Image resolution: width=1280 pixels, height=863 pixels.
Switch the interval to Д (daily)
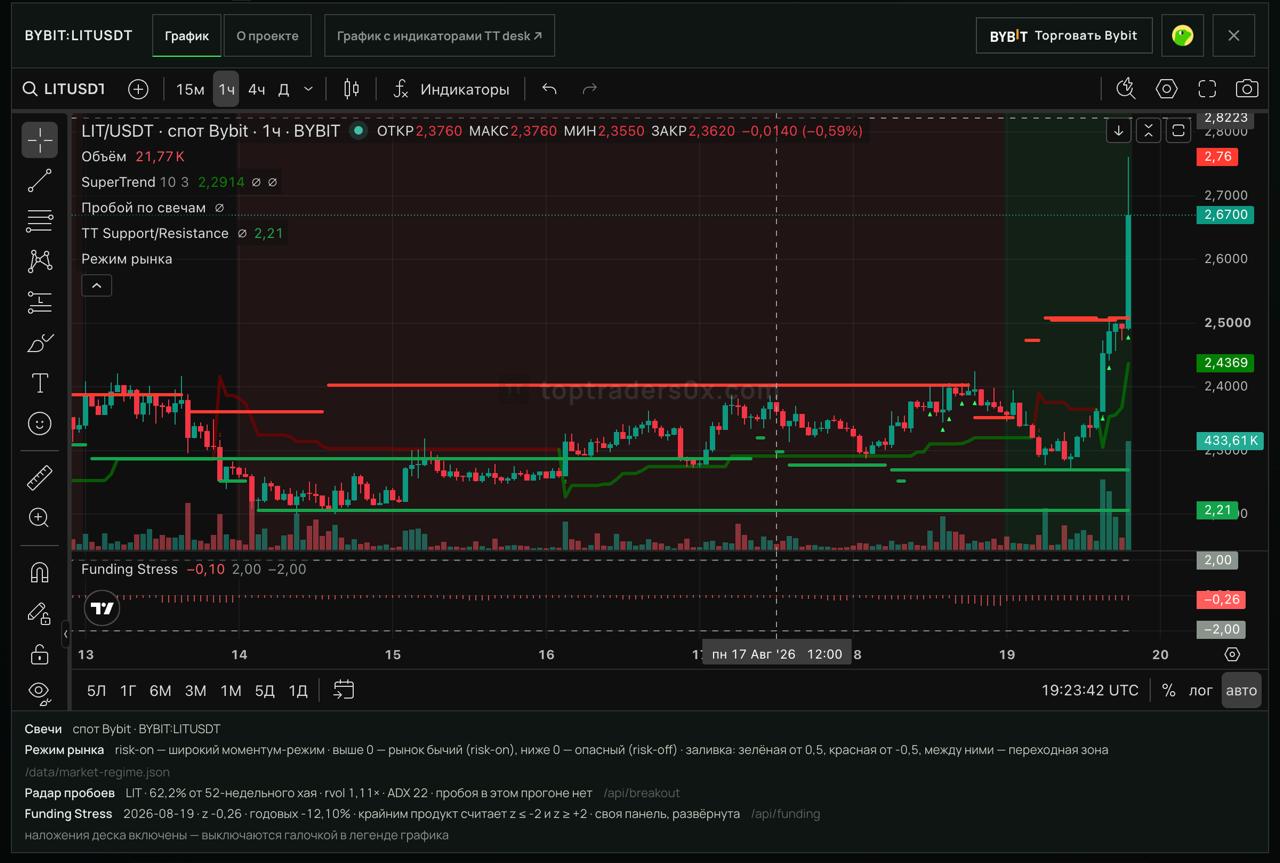pyautogui.click(x=283, y=89)
